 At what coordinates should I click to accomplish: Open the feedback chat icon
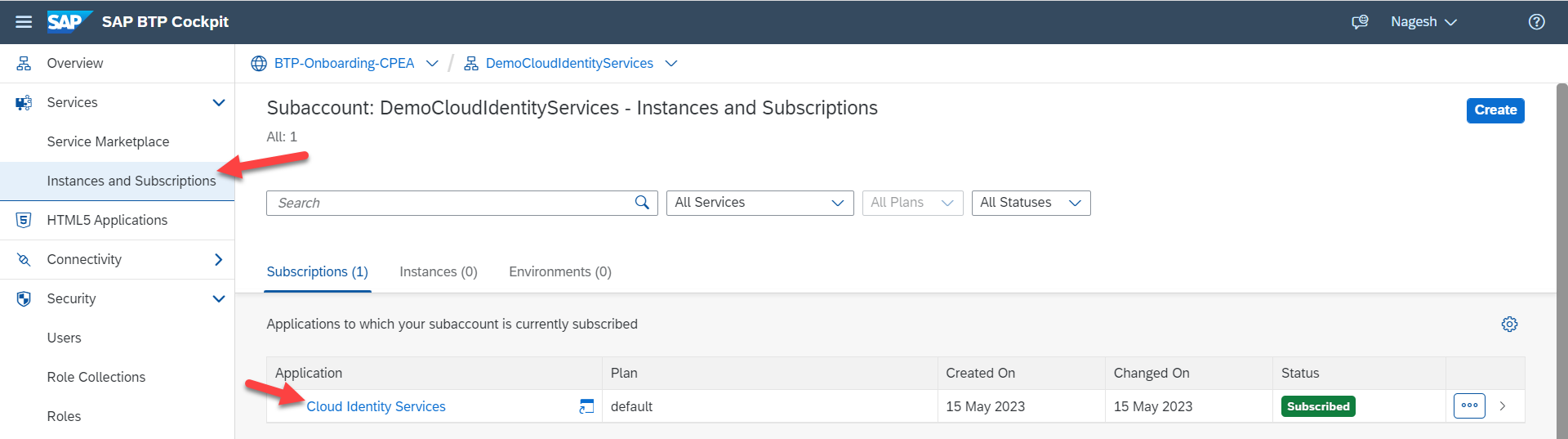(x=1360, y=22)
